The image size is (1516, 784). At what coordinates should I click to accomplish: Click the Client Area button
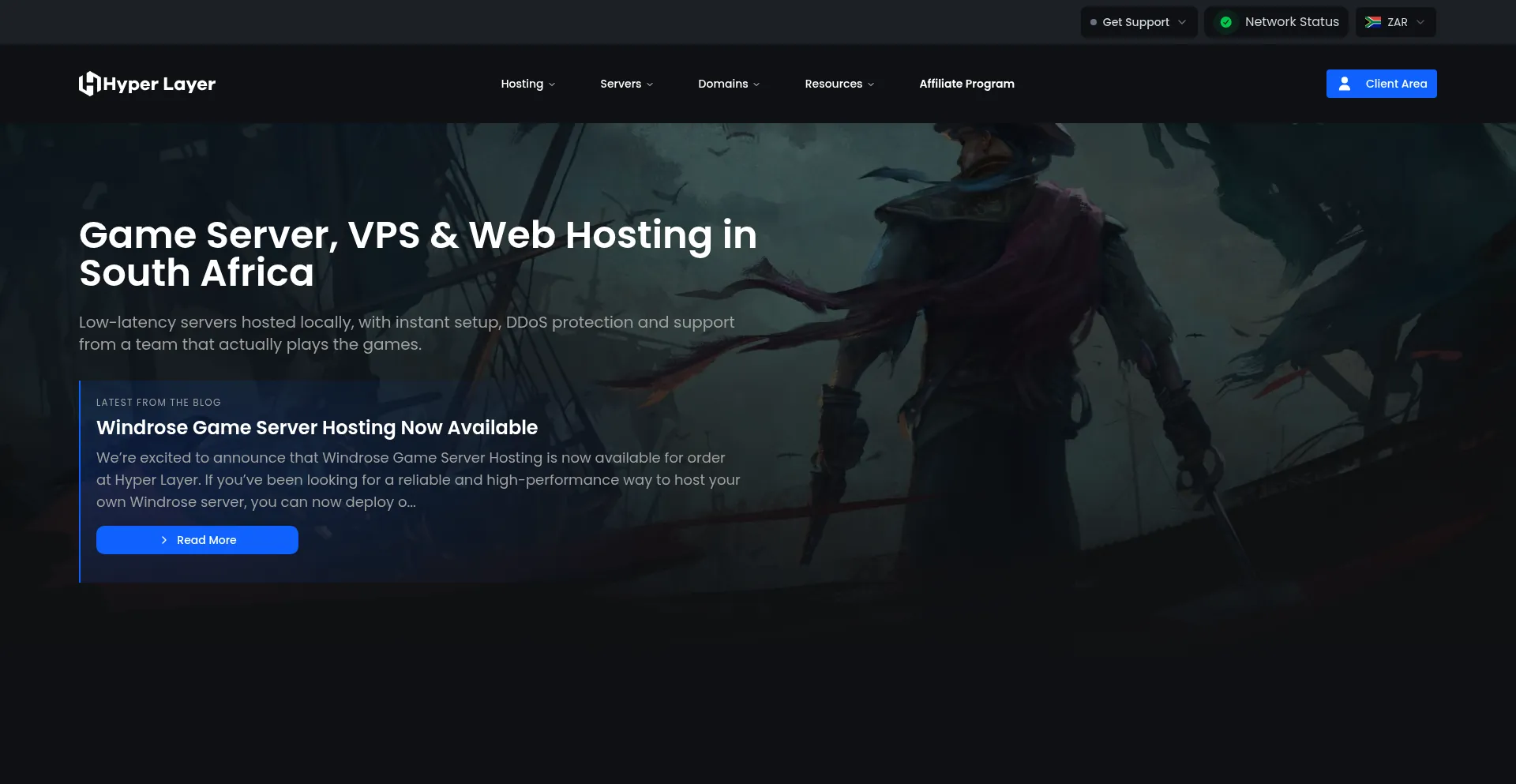point(1381,84)
